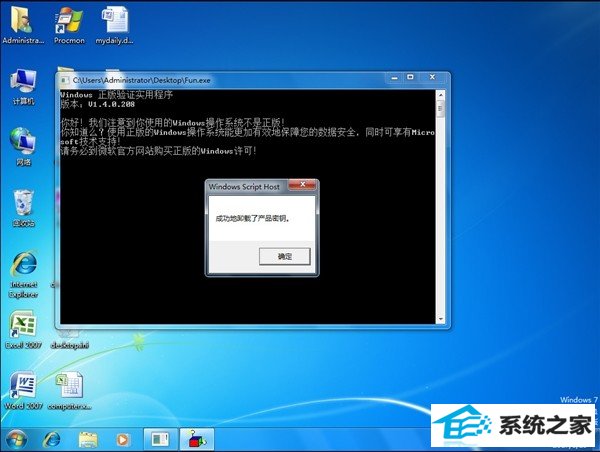The width and height of the screenshot is (600, 452).
Task: Click console line 版本: V1.4.0.208
Action: (x=98, y=104)
